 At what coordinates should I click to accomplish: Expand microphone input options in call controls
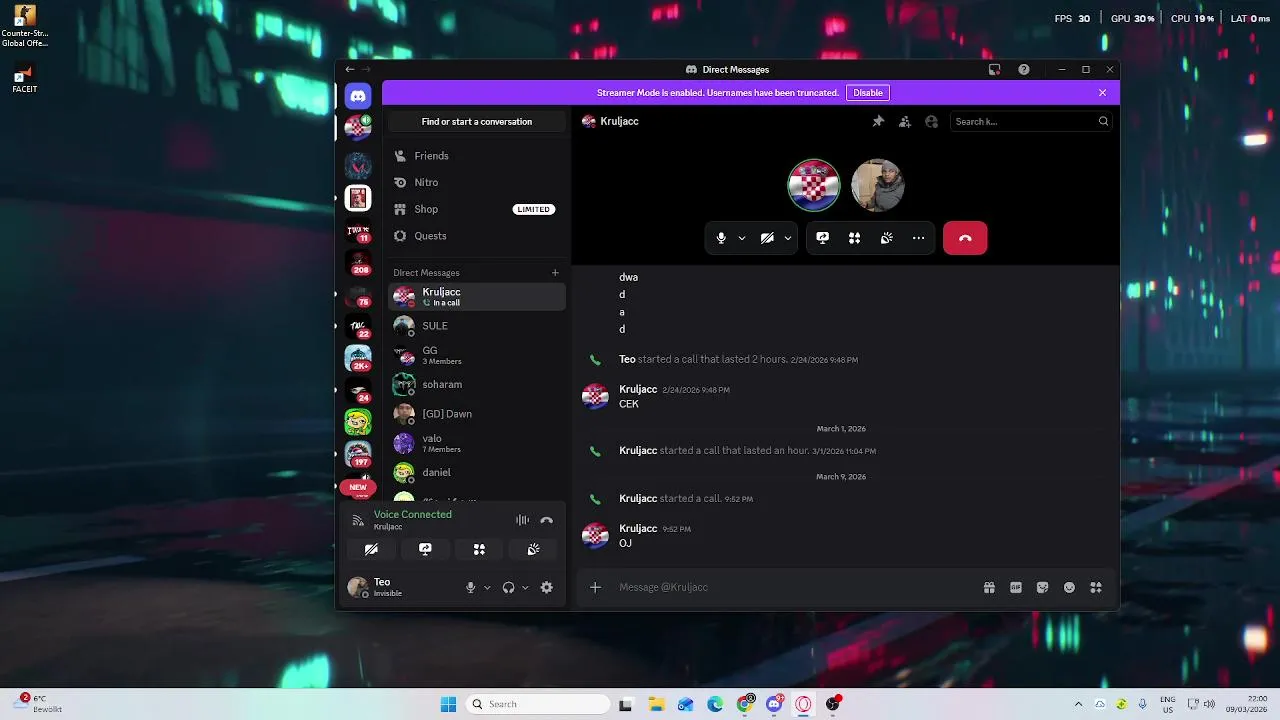point(741,238)
